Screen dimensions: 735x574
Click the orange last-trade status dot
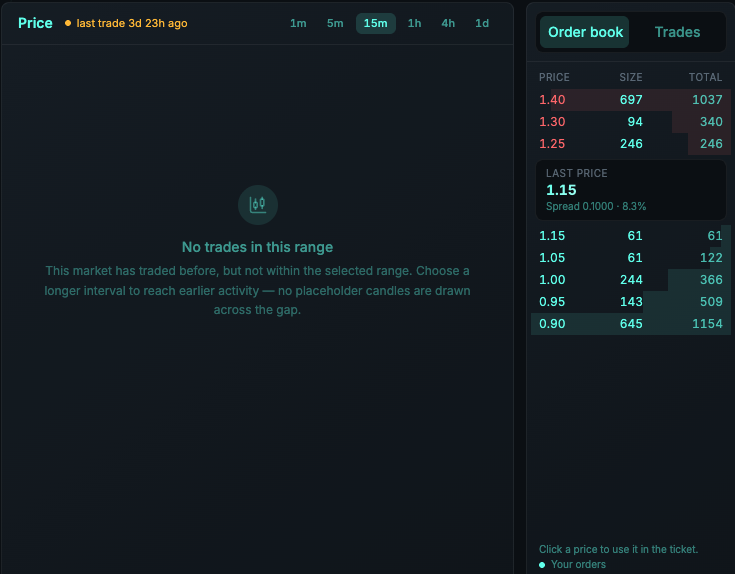click(68, 23)
